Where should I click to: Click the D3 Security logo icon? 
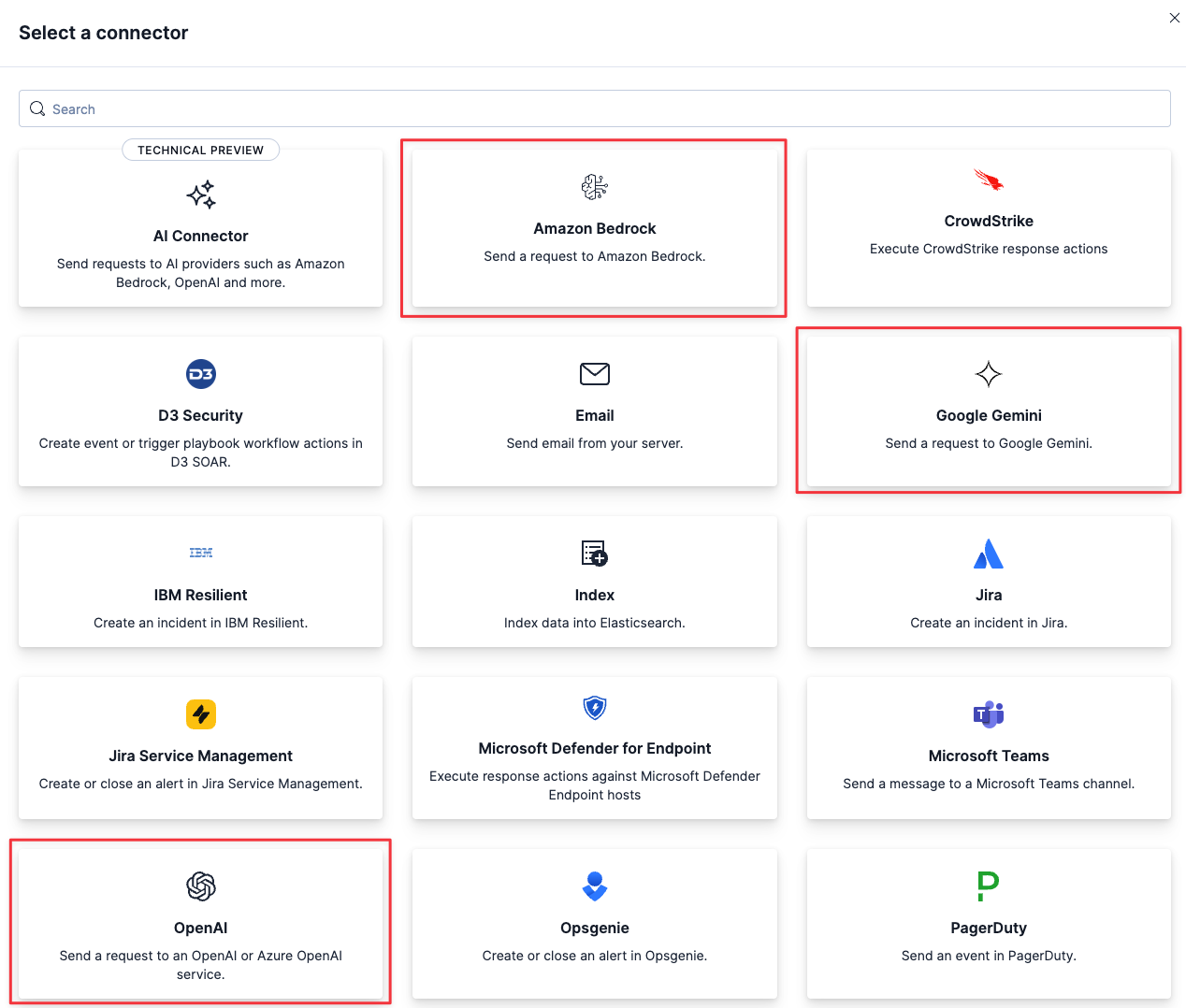coord(201,374)
